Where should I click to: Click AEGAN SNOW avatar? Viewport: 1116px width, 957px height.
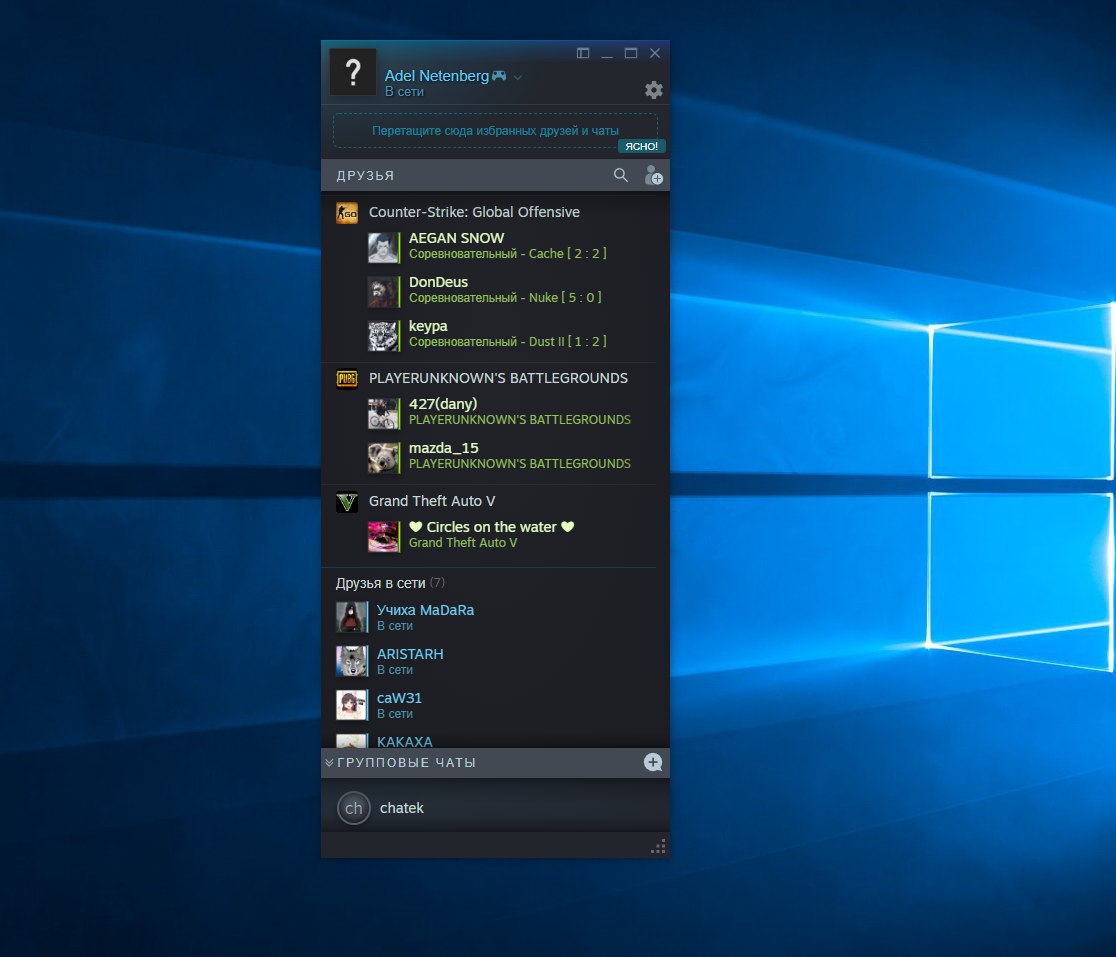coord(383,247)
